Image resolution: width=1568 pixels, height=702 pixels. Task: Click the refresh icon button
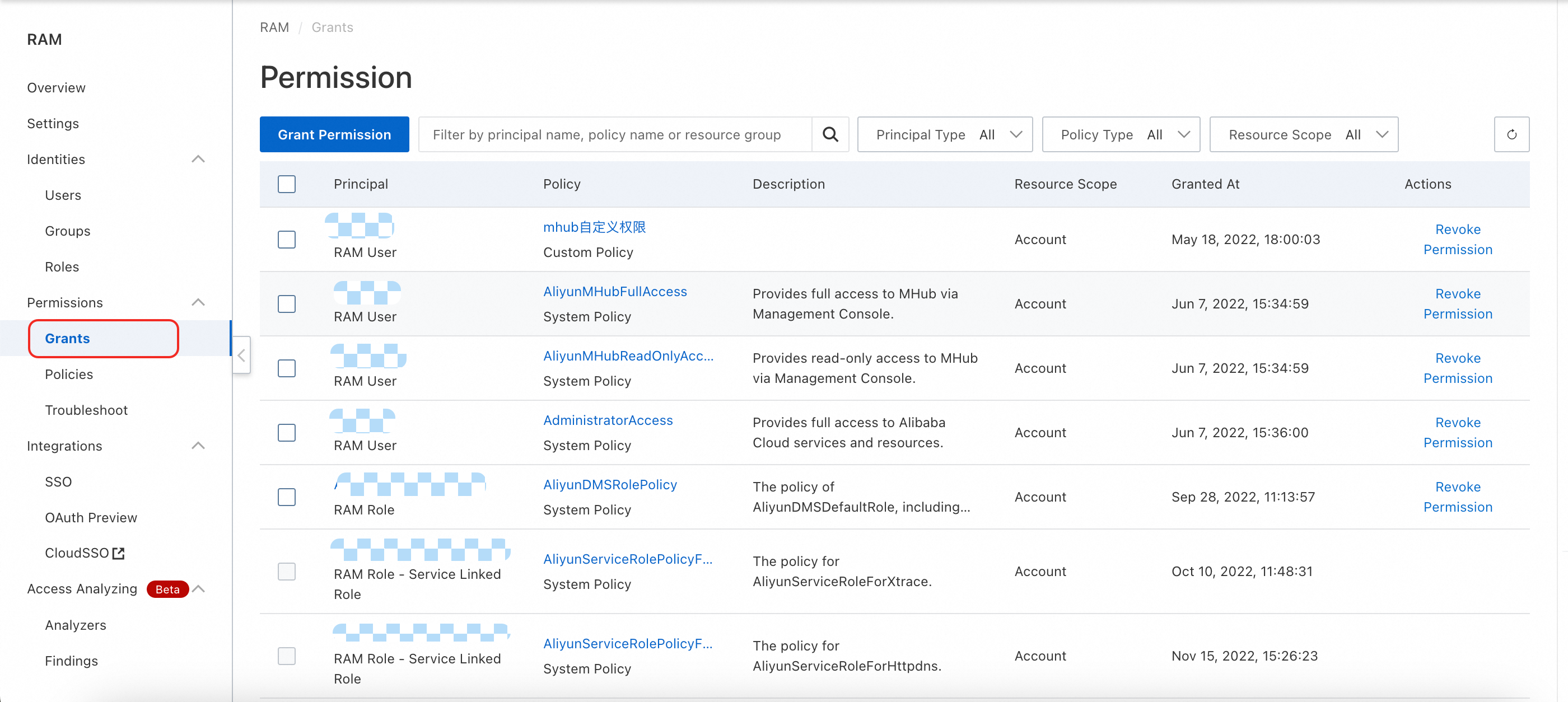1511,134
